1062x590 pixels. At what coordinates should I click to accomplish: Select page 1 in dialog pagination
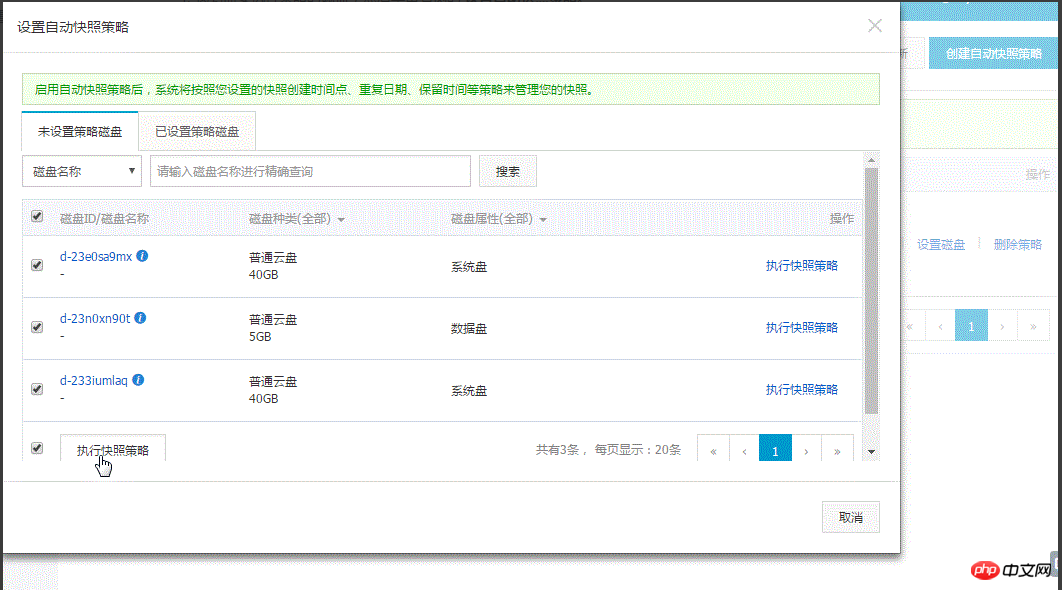pyautogui.click(x=776, y=450)
